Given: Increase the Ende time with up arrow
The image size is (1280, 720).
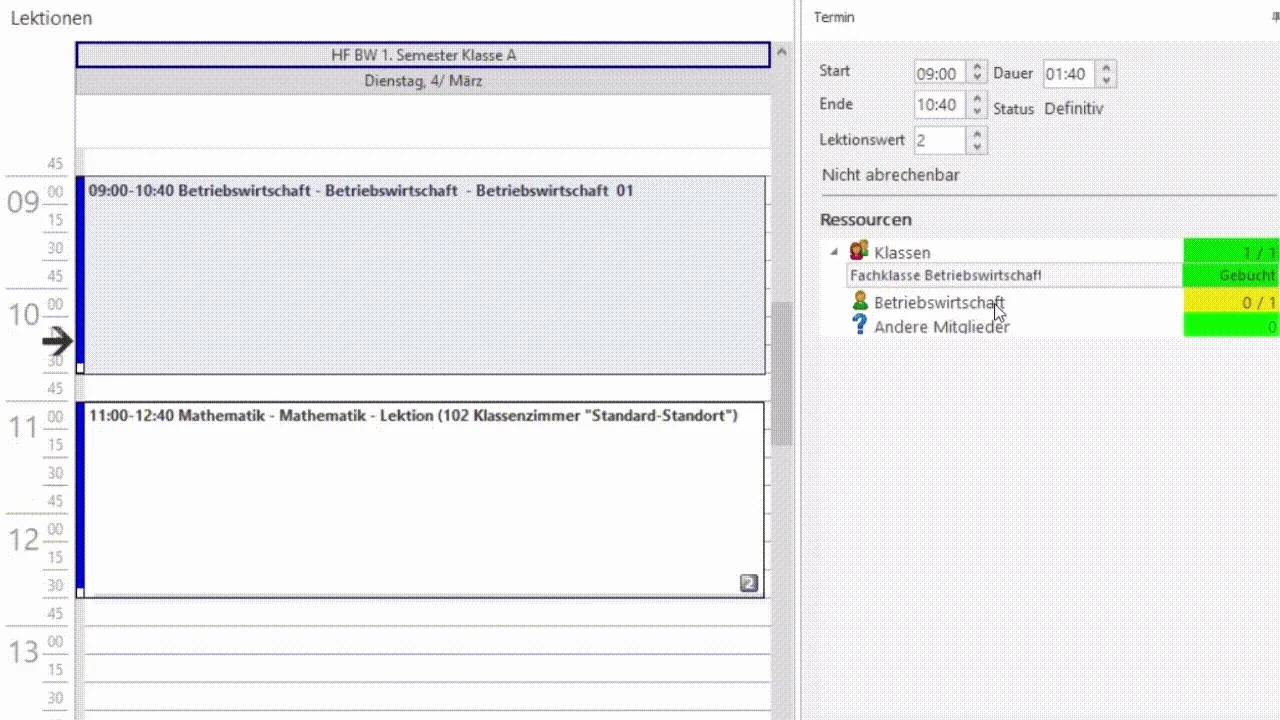Looking at the screenshot, I should pos(978,98).
